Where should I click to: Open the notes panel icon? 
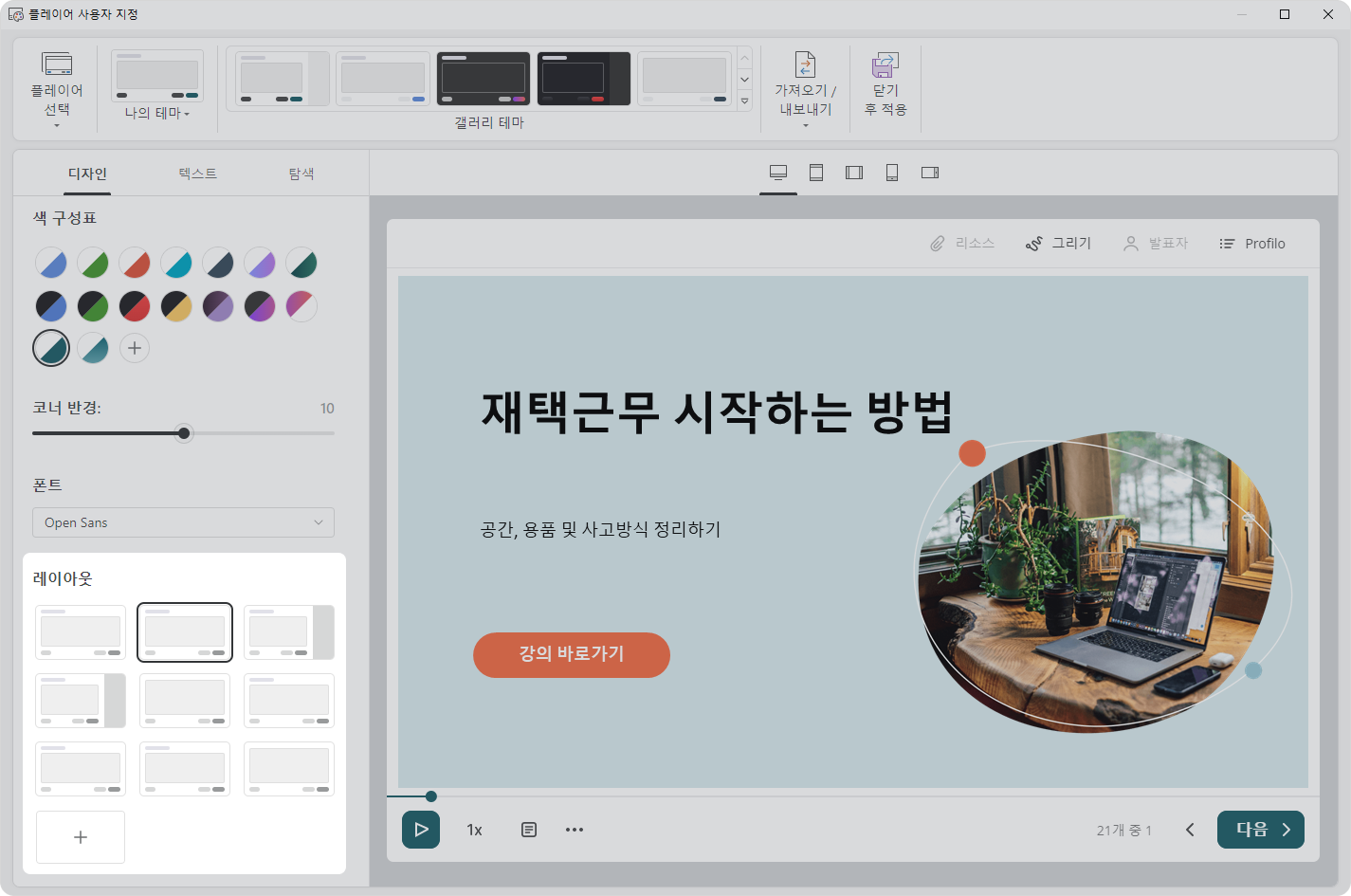coord(529,830)
